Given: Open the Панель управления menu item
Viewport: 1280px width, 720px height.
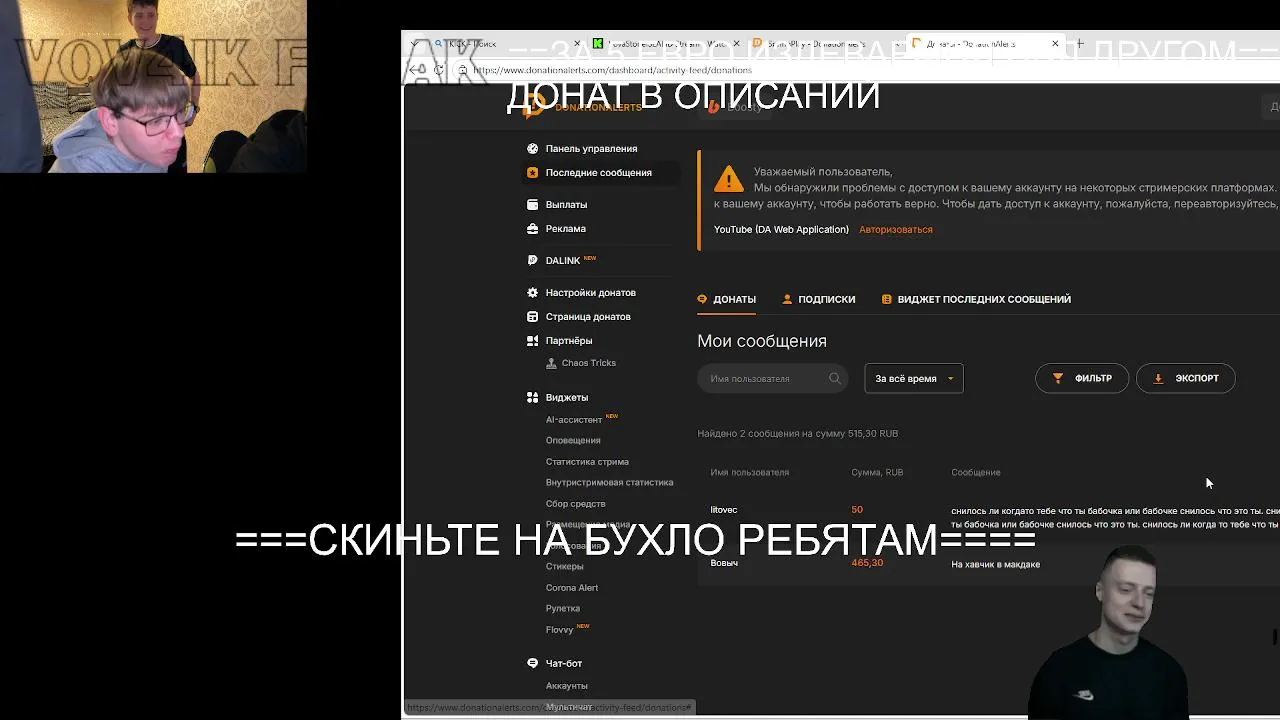Looking at the screenshot, I should (x=591, y=148).
